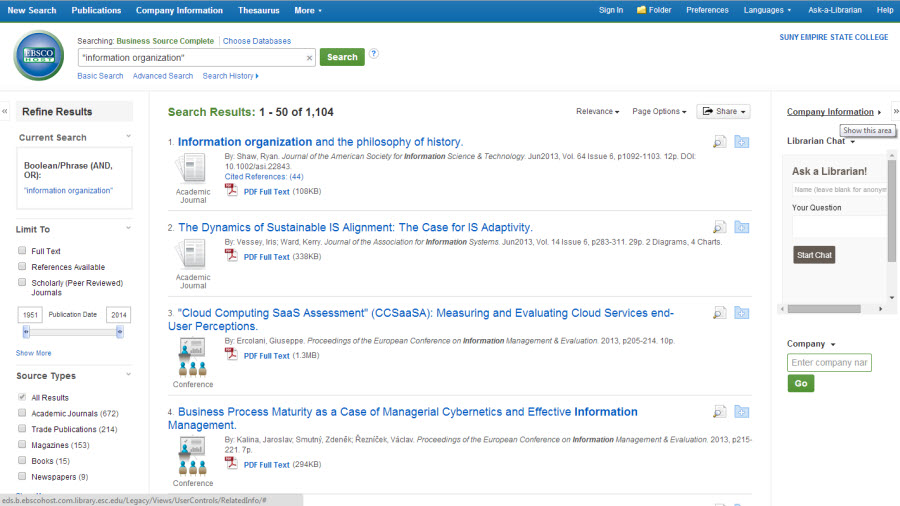
Task: Preview result 1 with the magnifier icon
Action: [719, 142]
